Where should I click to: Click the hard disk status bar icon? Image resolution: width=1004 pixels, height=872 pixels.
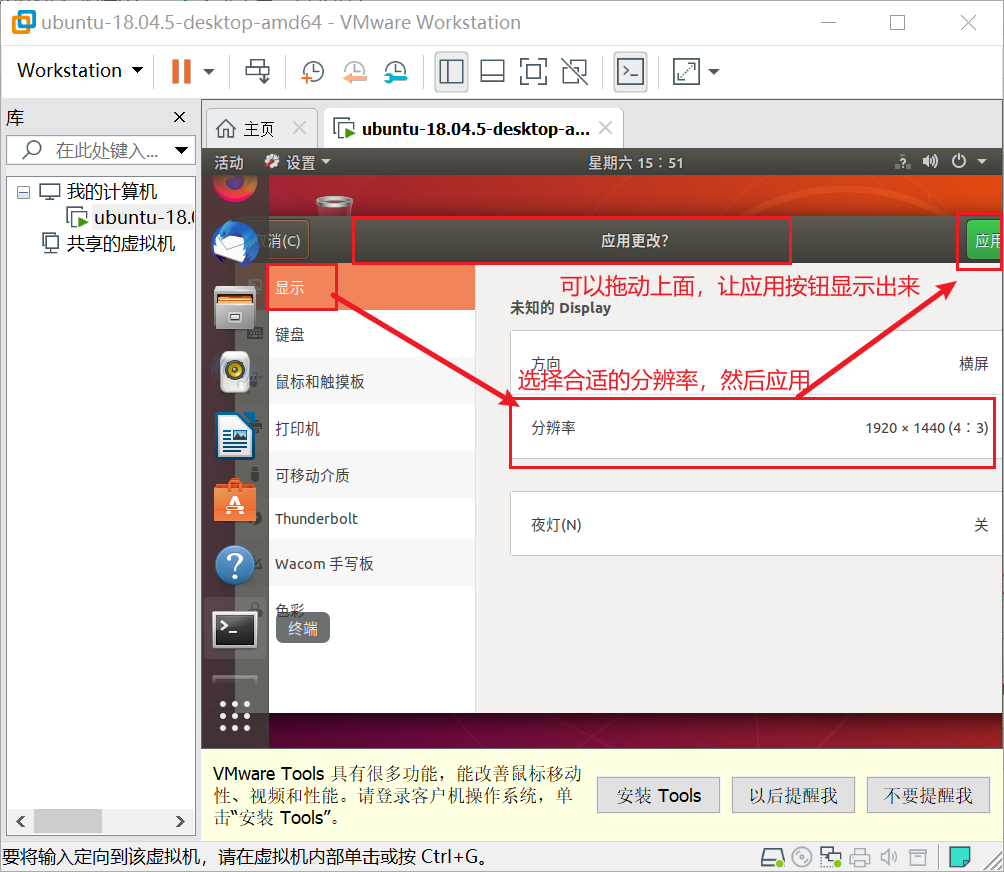772,857
